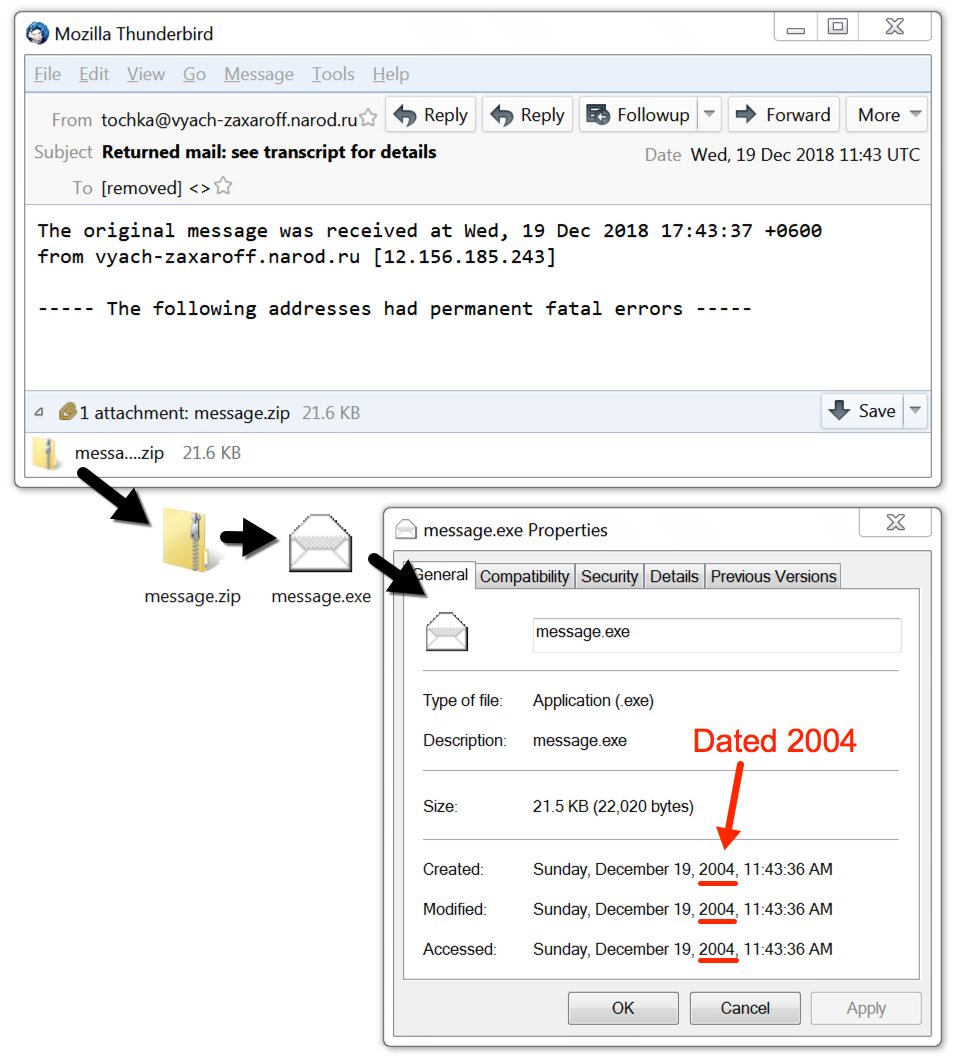This screenshot has height=1059, width=954.
Task: Click the Reply button beside the sender's star
Action: click(431, 115)
